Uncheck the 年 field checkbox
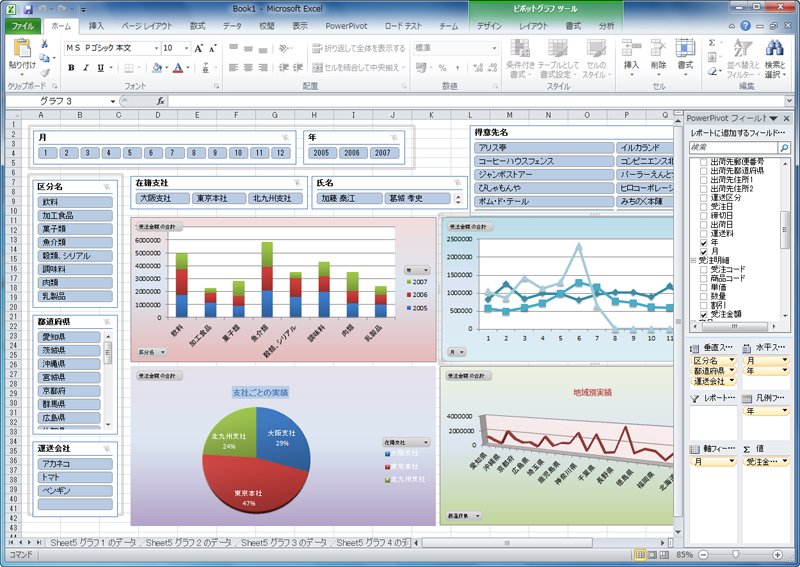Viewport: 800px width, 567px height. (x=704, y=242)
